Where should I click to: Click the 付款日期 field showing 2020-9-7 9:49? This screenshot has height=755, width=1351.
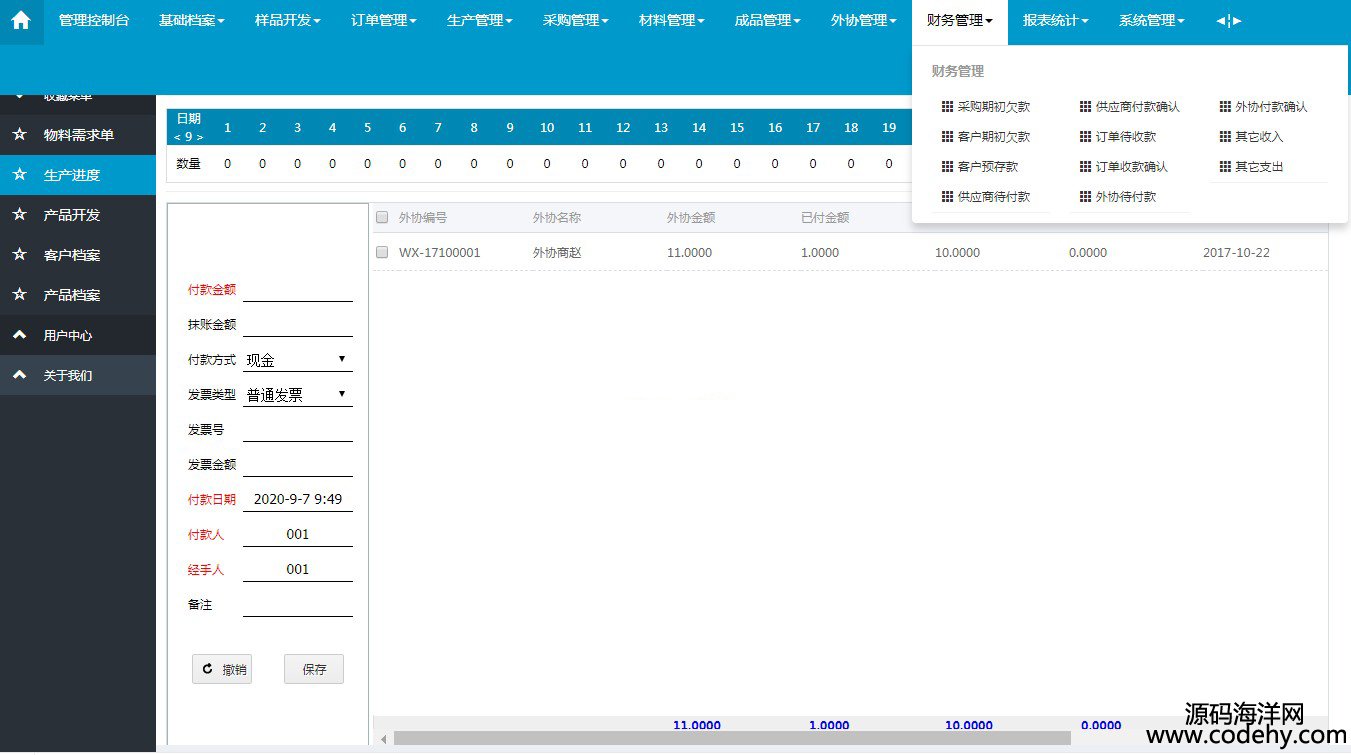[298, 500]
